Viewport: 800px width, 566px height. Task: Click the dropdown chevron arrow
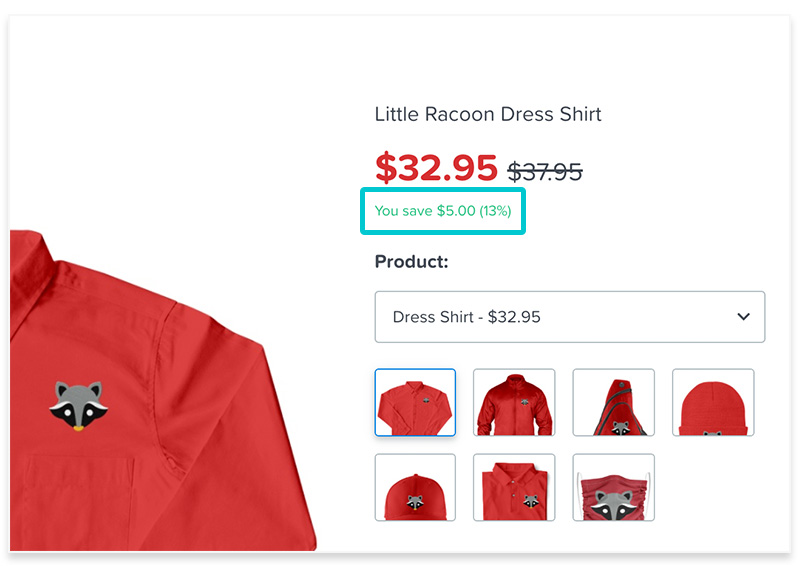pyautogui.click(x=743, y=317)
